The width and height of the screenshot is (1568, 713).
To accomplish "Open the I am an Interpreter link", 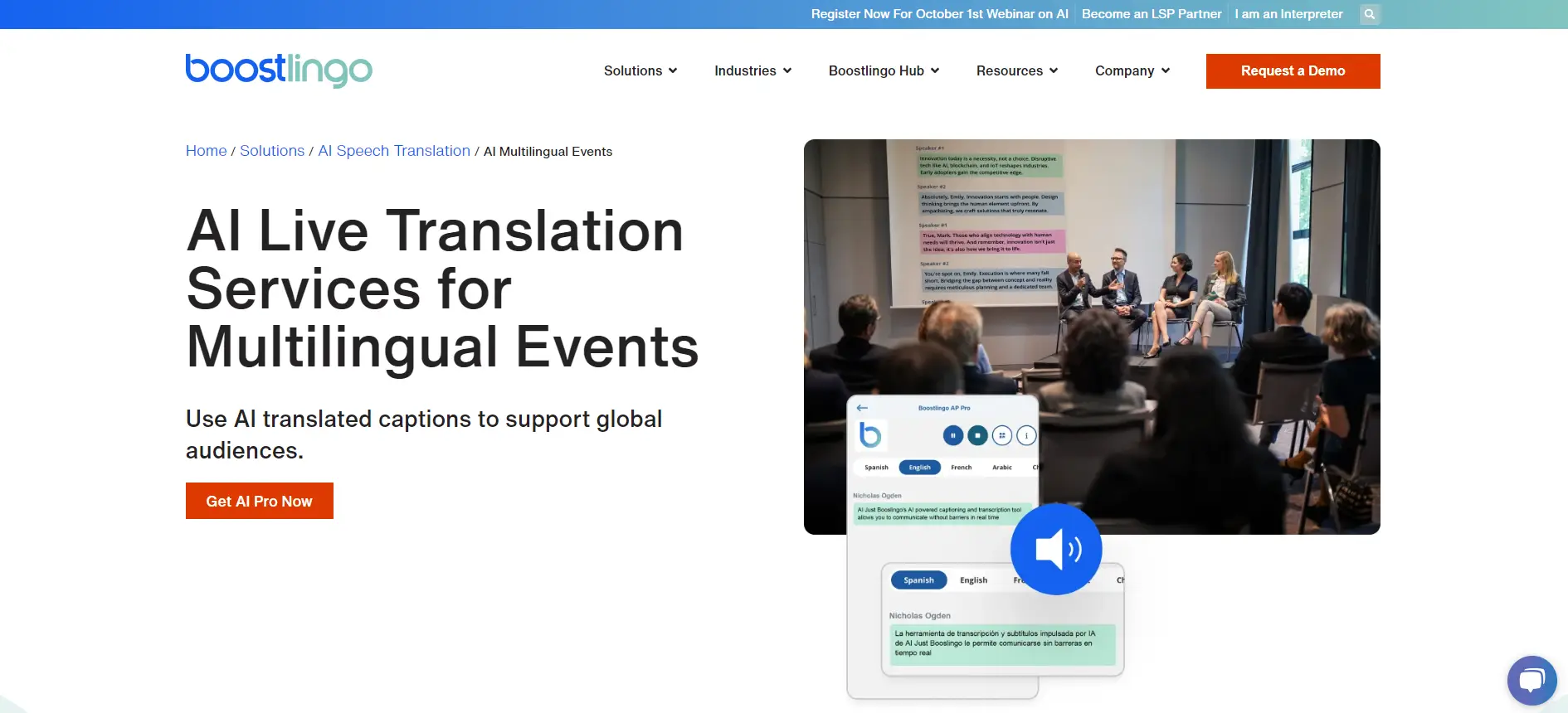I will click(x=1288, y=14).
